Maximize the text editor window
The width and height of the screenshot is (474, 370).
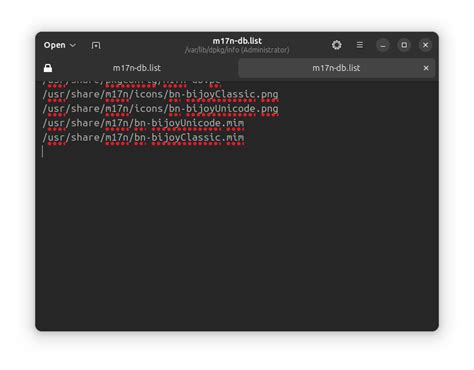tap(404, 45)
